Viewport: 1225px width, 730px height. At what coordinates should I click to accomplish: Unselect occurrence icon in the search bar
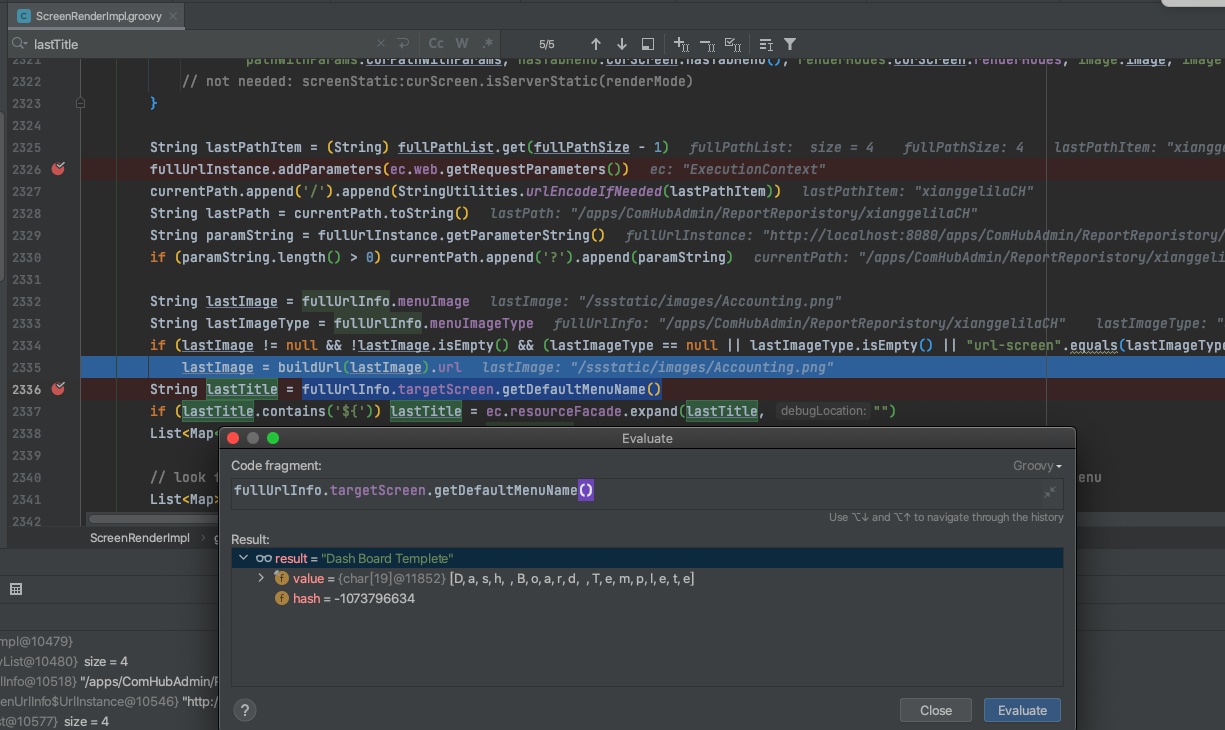pos(707,44)
